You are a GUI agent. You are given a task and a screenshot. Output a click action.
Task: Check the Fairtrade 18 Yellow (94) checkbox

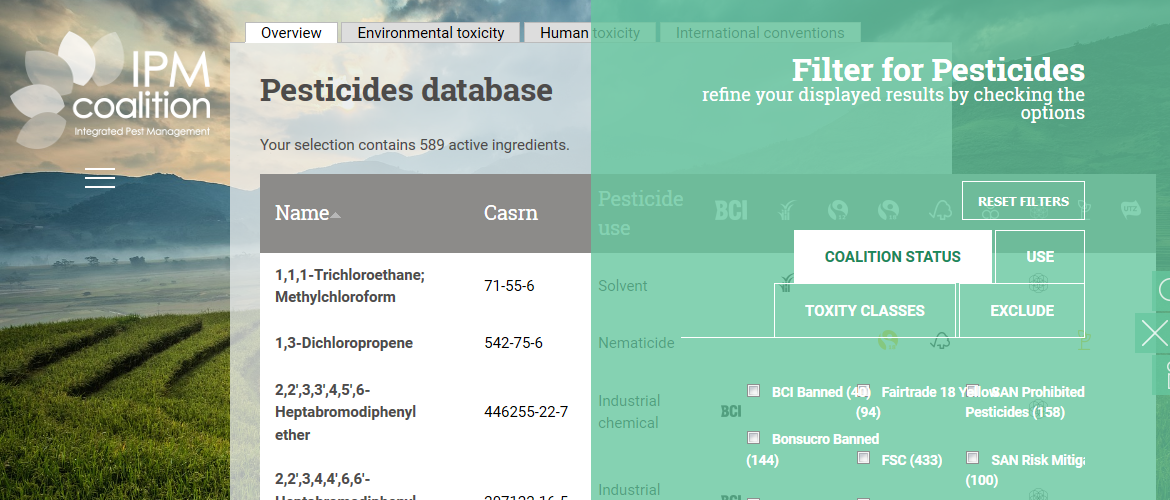863,390
